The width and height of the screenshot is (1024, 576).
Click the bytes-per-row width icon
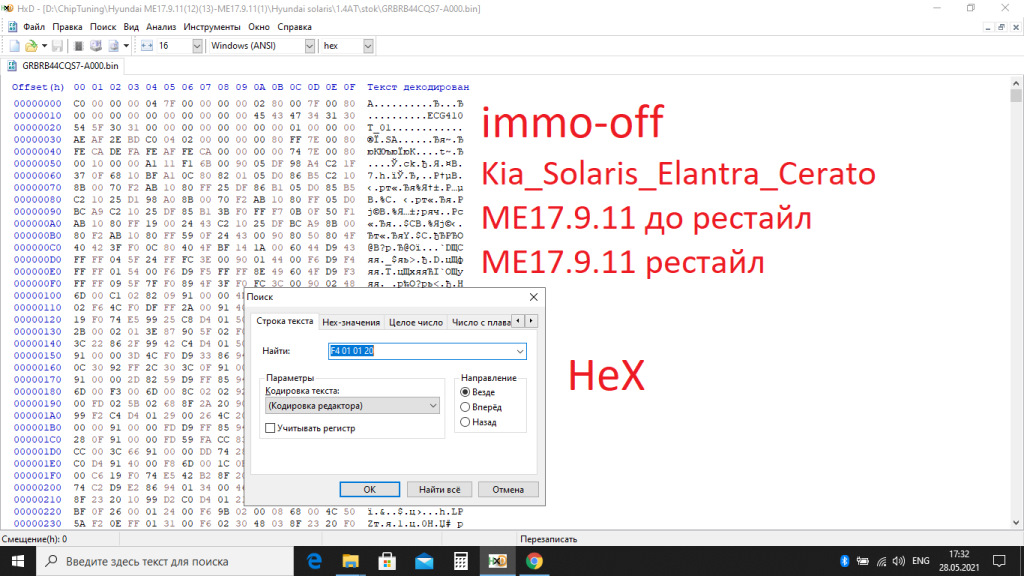147,46
